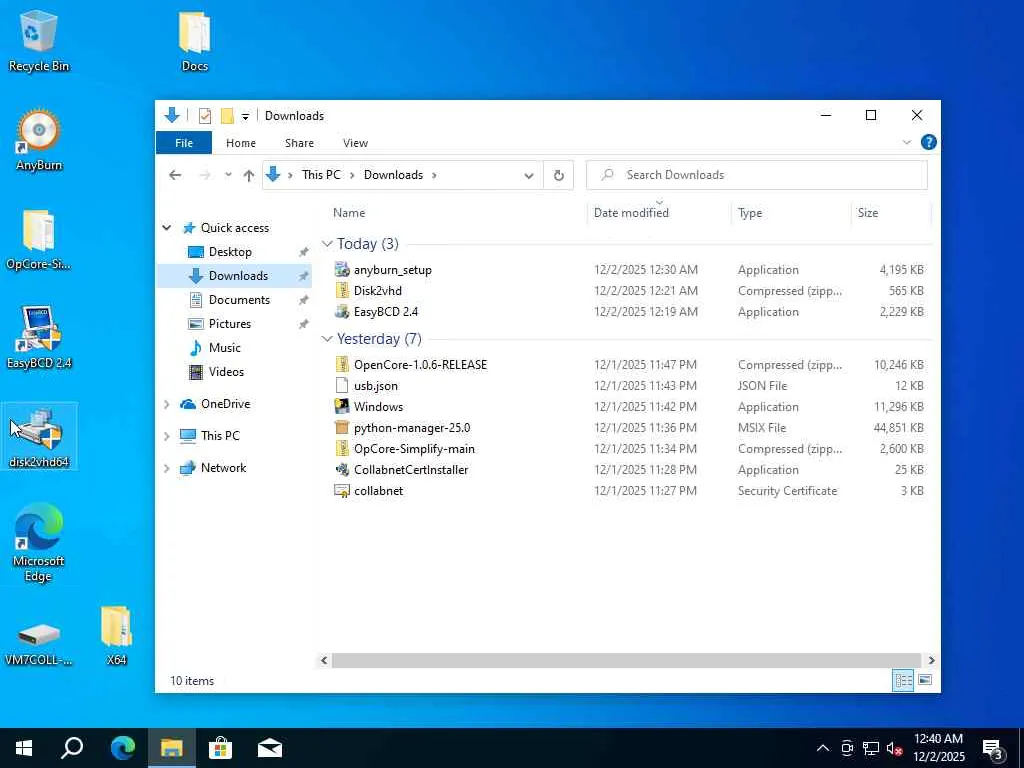Select Documents in Quick access
Viewport: 1024px width, 768px height.
[x=239, y=300]
